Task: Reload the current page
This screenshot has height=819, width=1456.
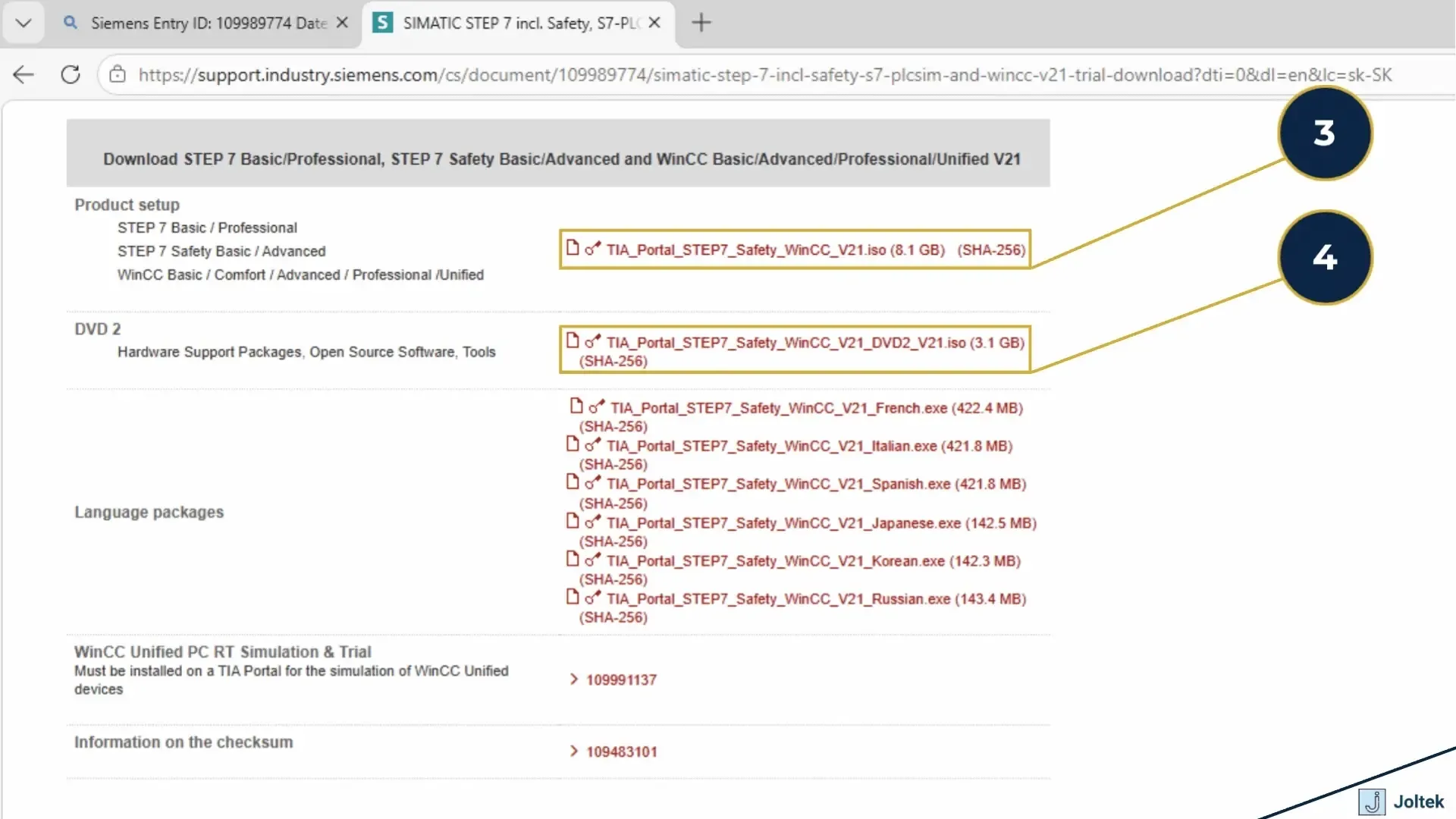Action: [71, 74]
